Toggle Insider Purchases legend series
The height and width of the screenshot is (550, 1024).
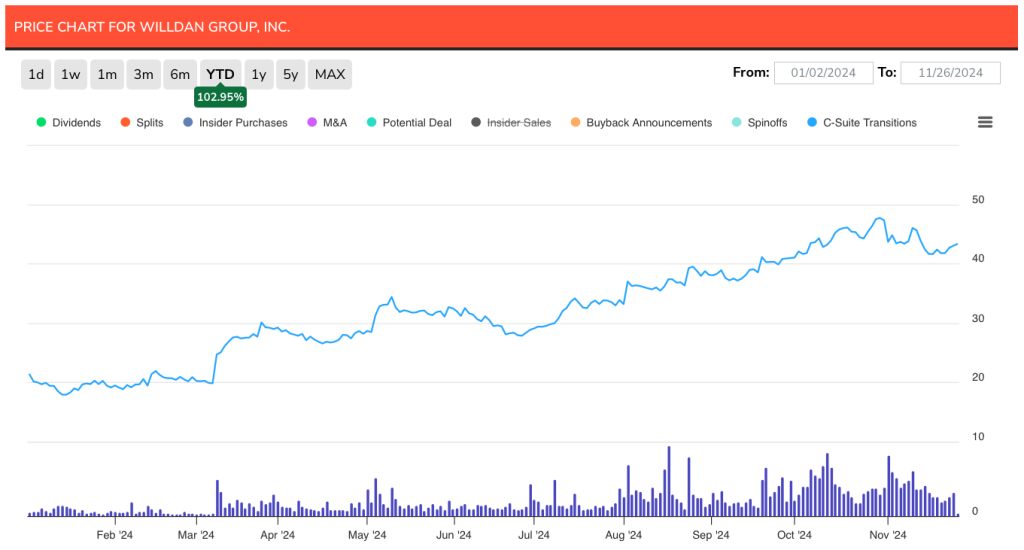(235, 123)
